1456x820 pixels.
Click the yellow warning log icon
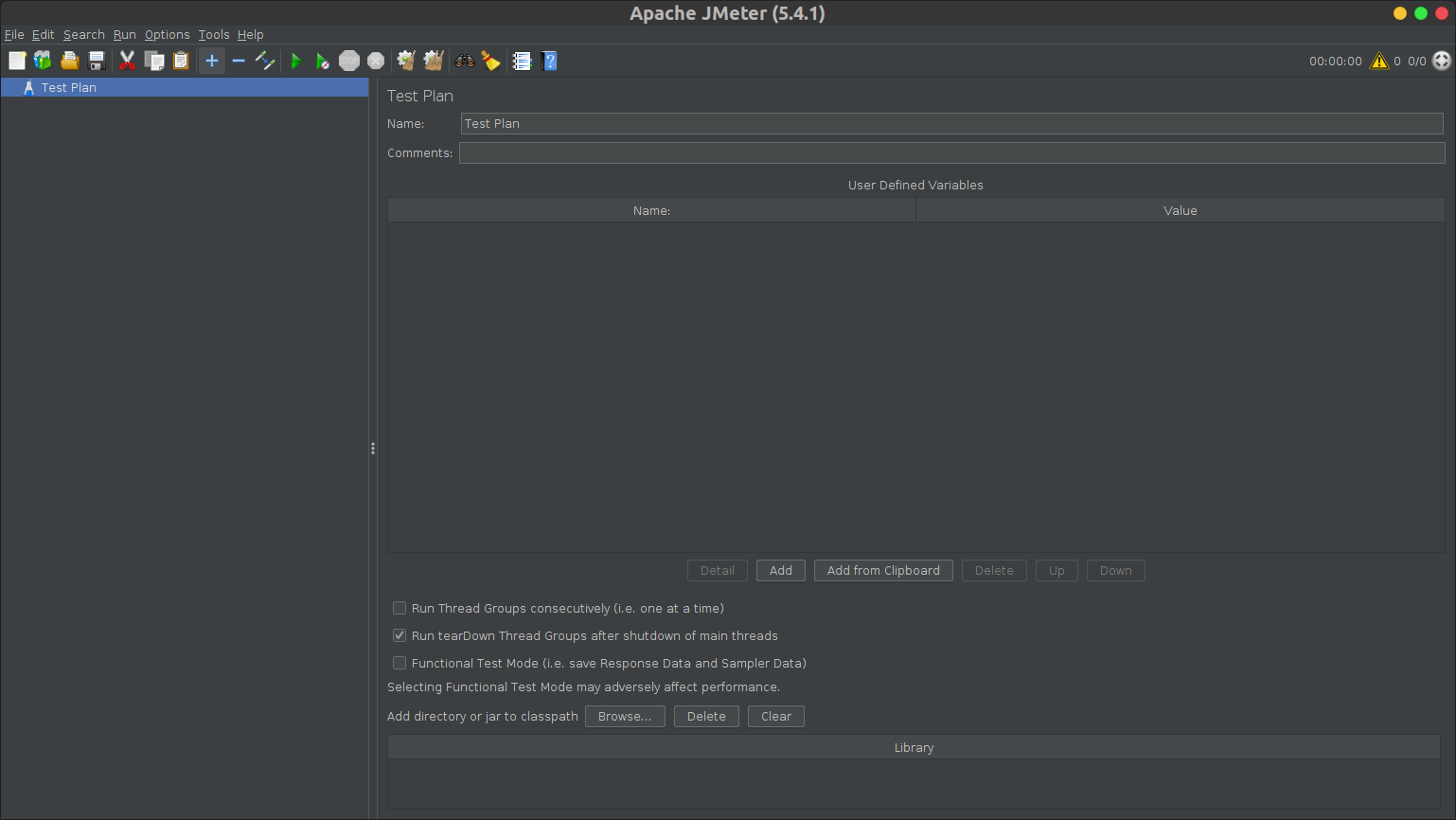coord(1379,61)
